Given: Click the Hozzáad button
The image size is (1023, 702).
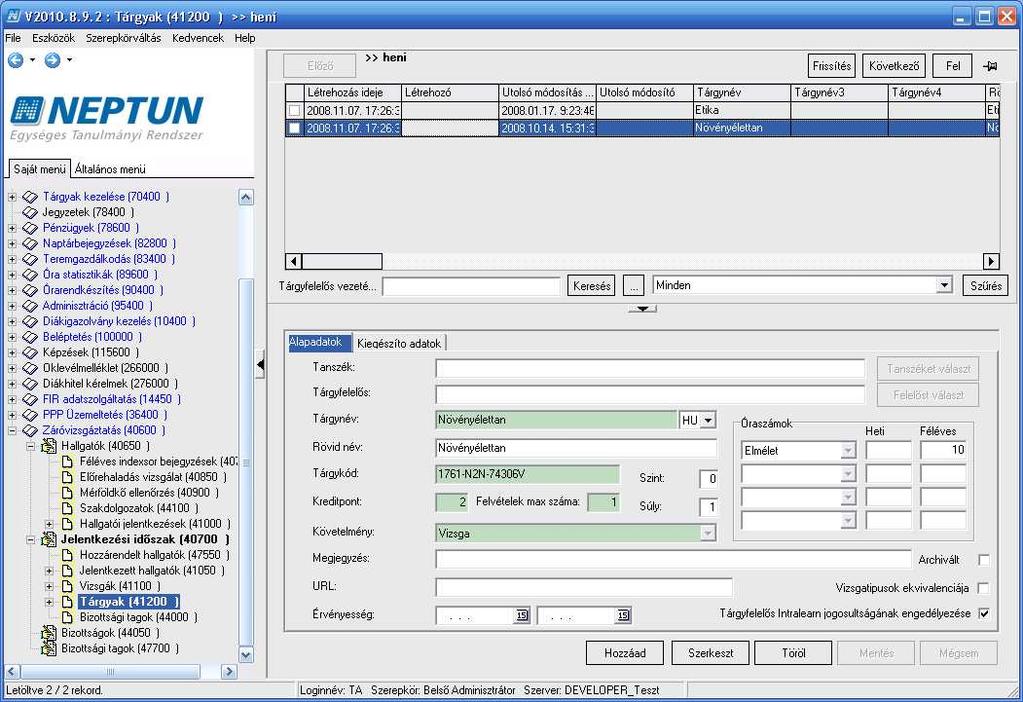Looking at the screenshot, I should pyautogui.click(x=625, y=653).
